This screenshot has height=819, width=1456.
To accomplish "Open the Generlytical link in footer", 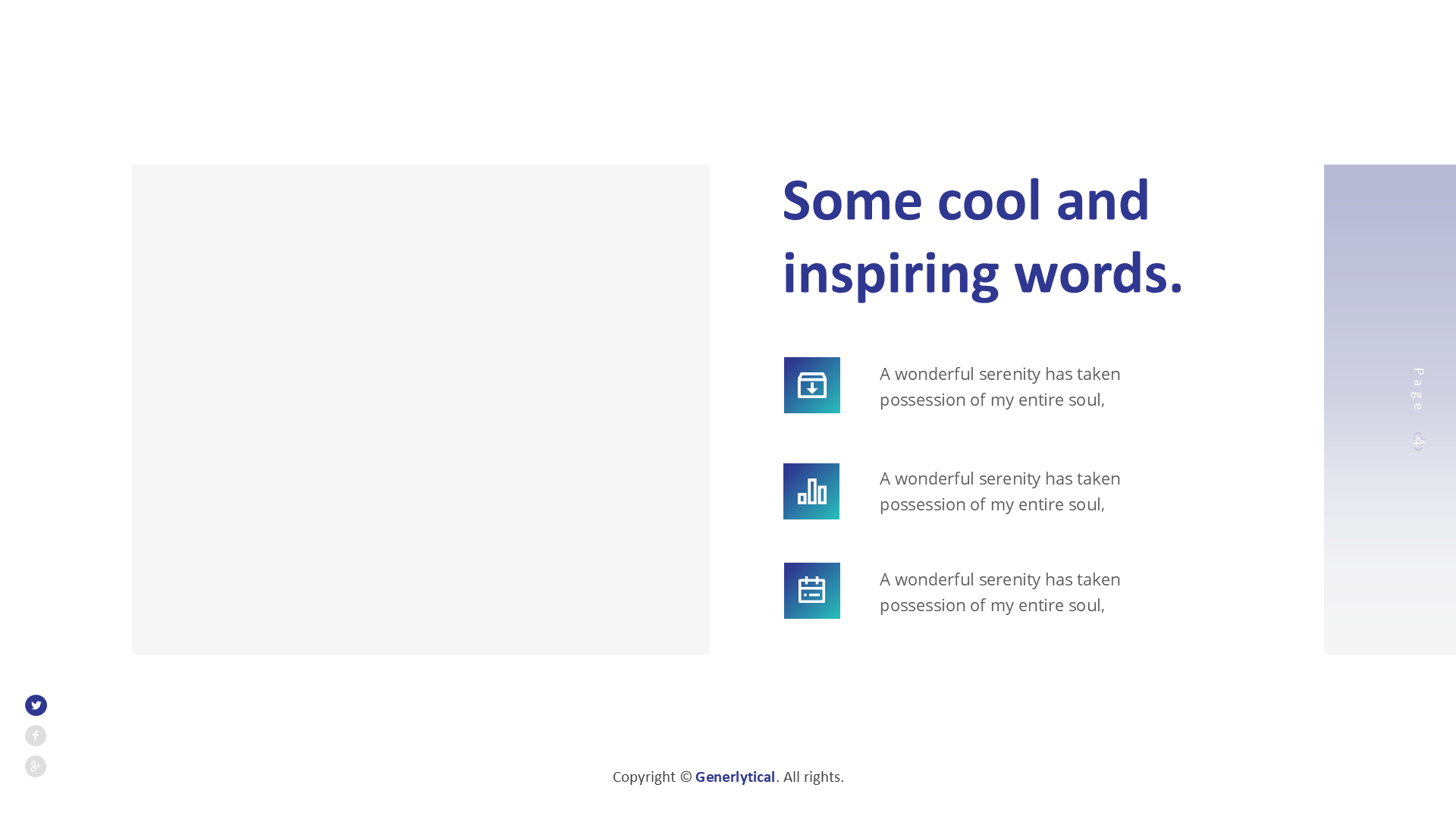I will 735,777.
